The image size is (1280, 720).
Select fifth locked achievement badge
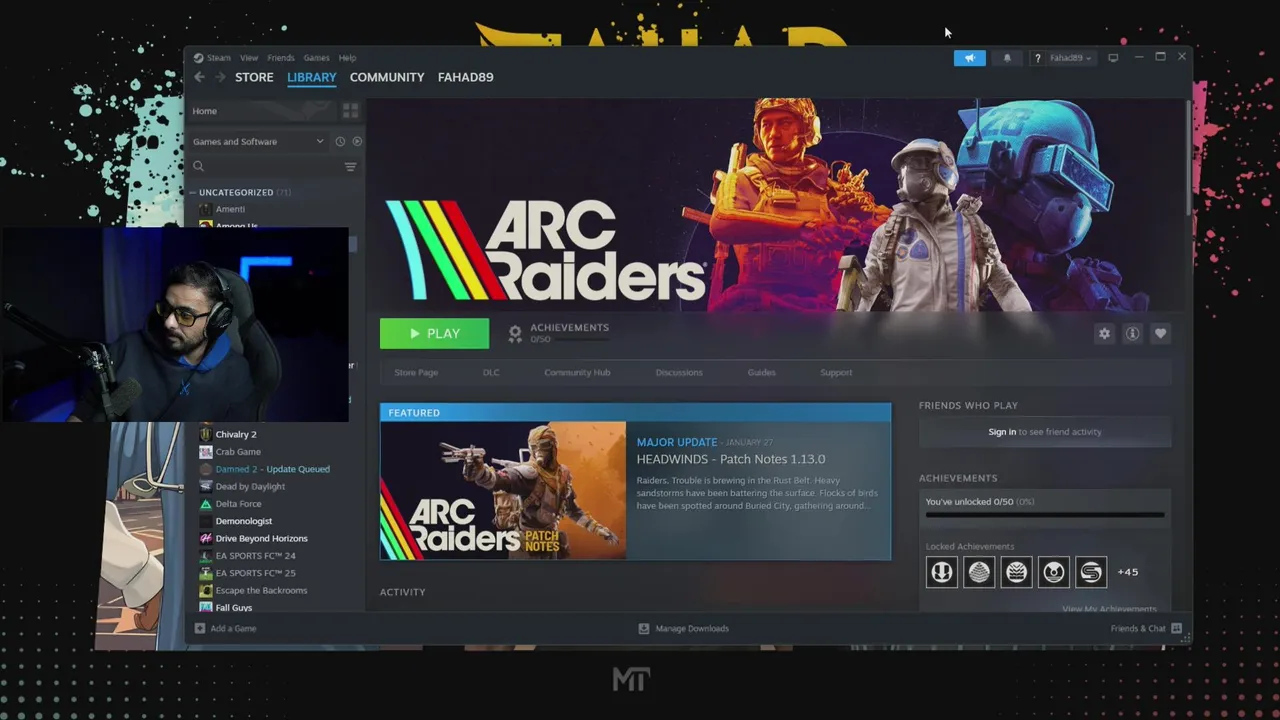(1091, 572)
